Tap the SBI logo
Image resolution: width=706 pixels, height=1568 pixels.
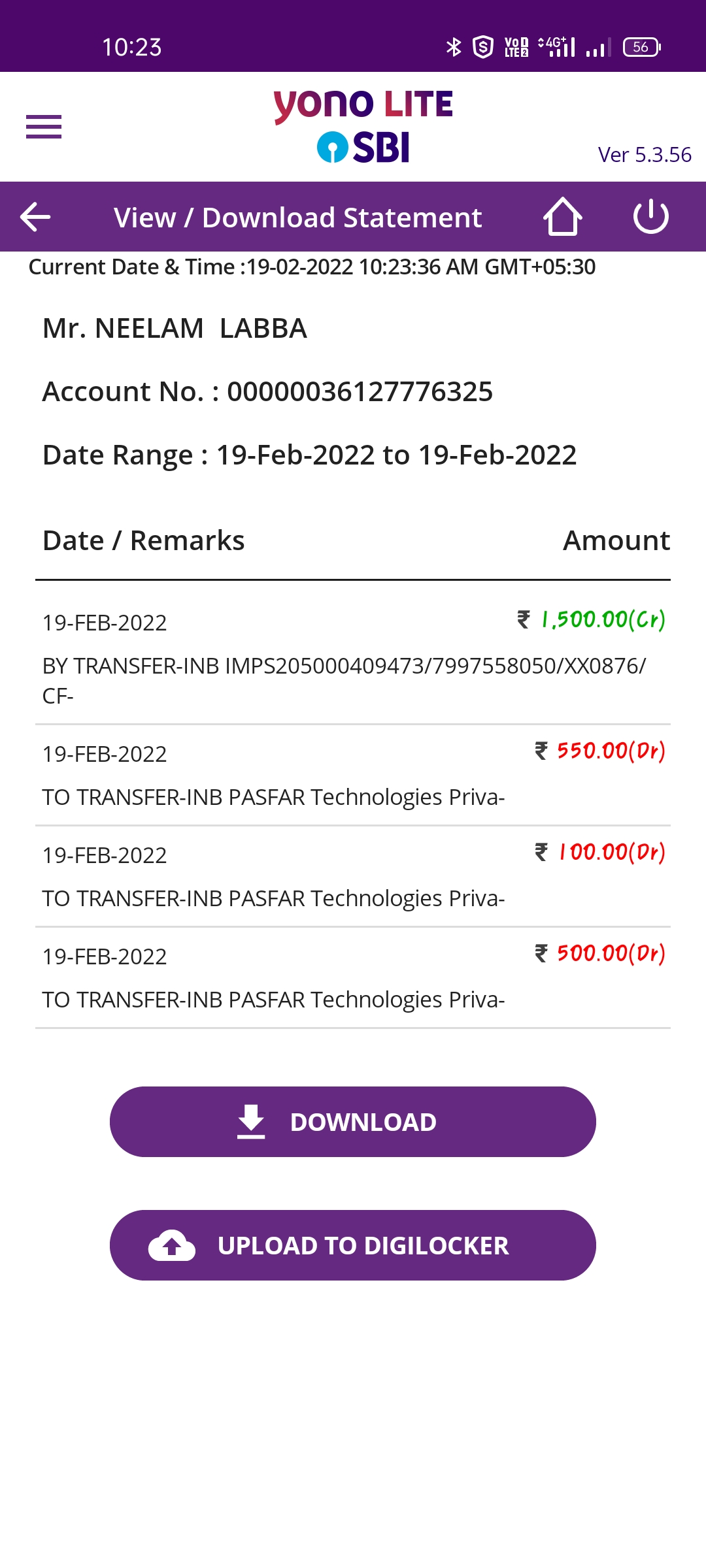coord(363,147)
